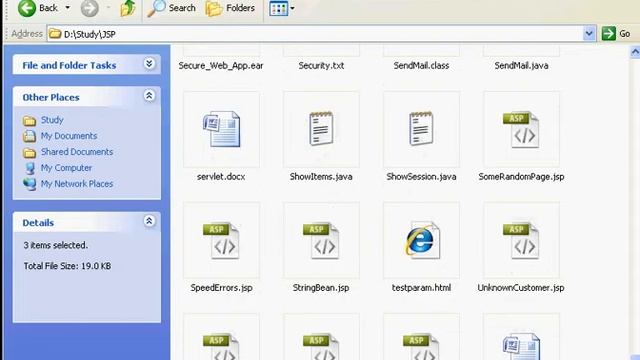Click the SendMail.class file name
Screen dimensions: 640x360
(421, 66)
